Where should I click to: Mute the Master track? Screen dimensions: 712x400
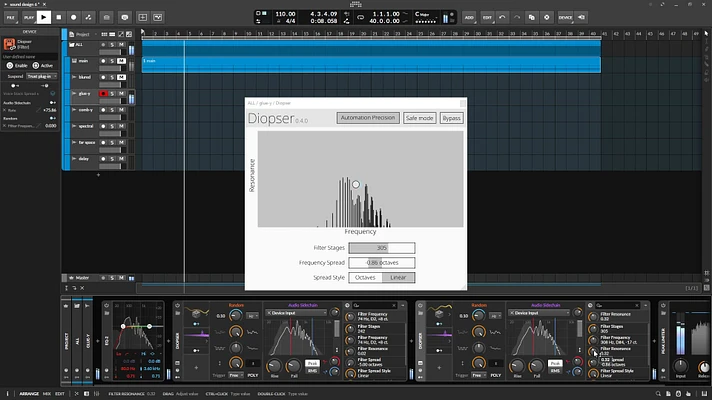(x=121, y=278)
